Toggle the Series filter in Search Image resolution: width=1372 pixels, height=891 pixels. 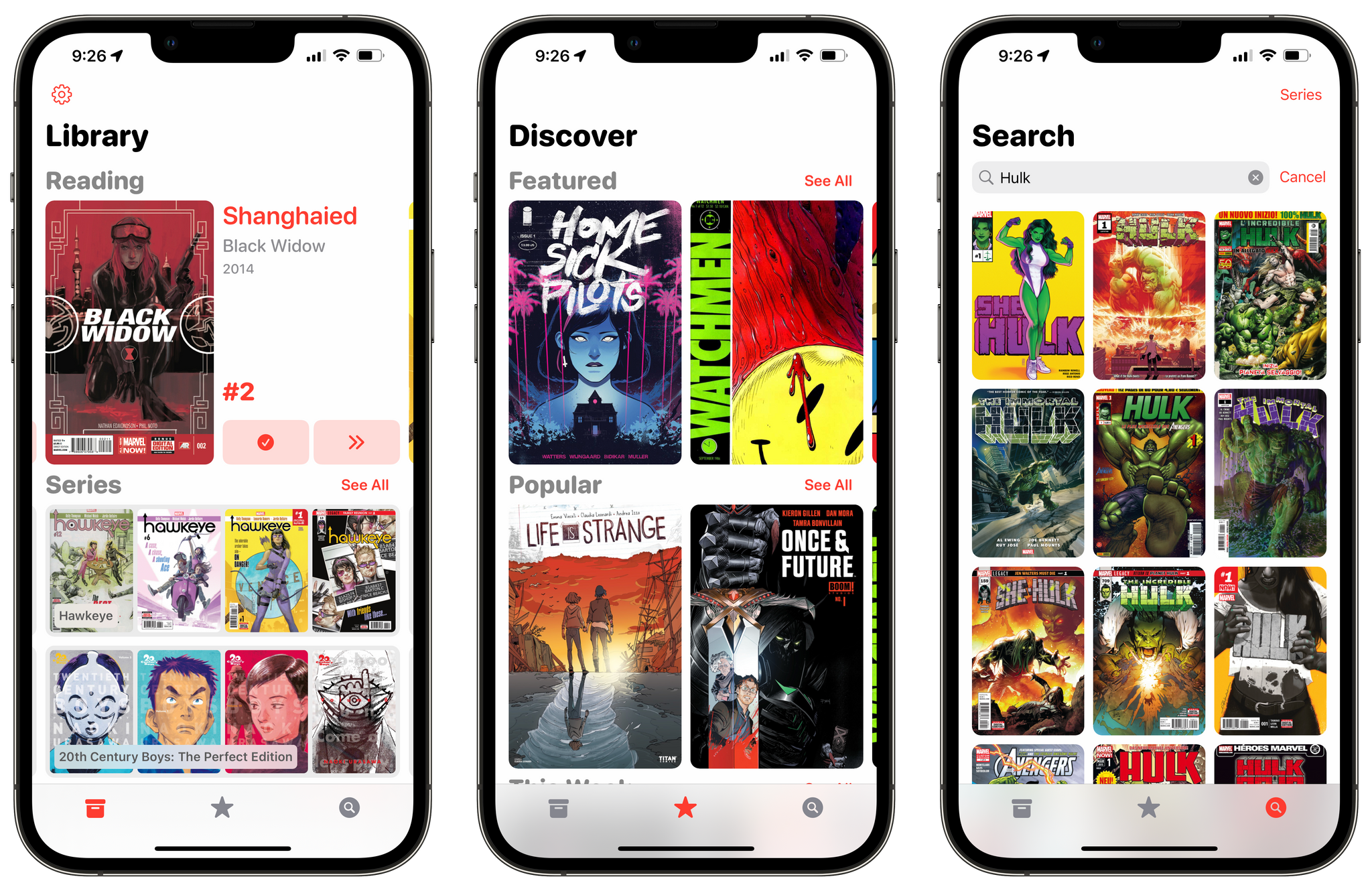click(x=1302, y=94)
